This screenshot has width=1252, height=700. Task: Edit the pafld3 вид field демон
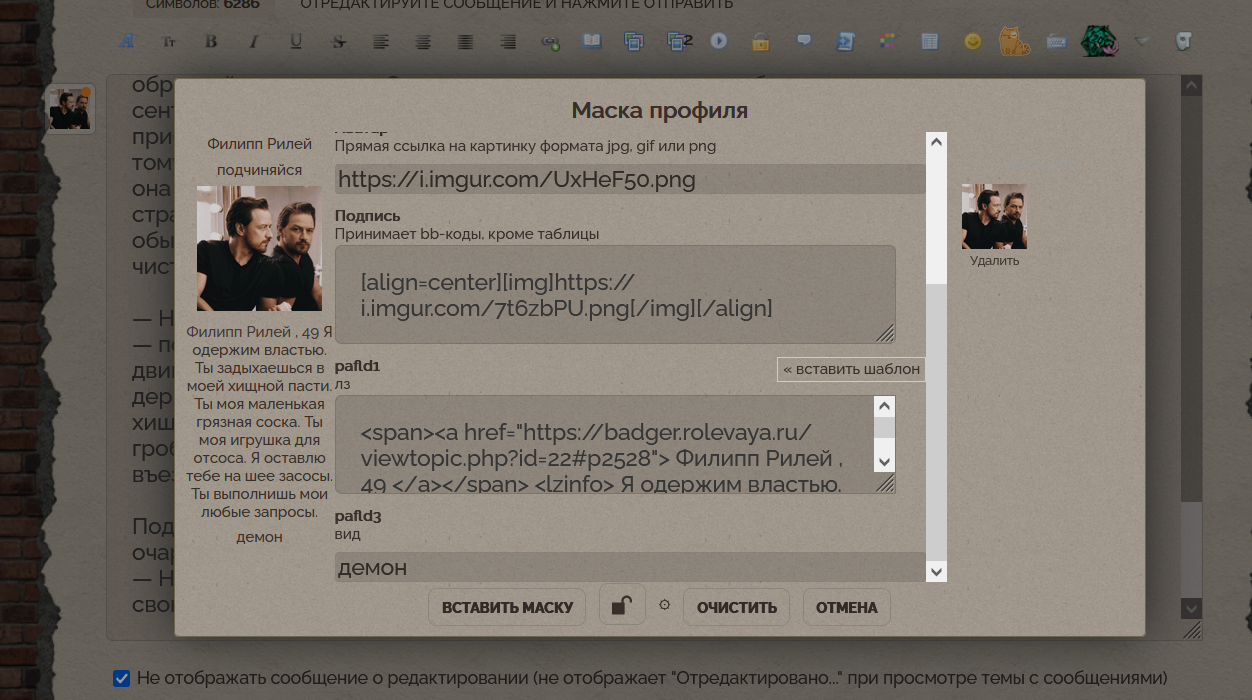pyautogui.click(x=630, y=567)
